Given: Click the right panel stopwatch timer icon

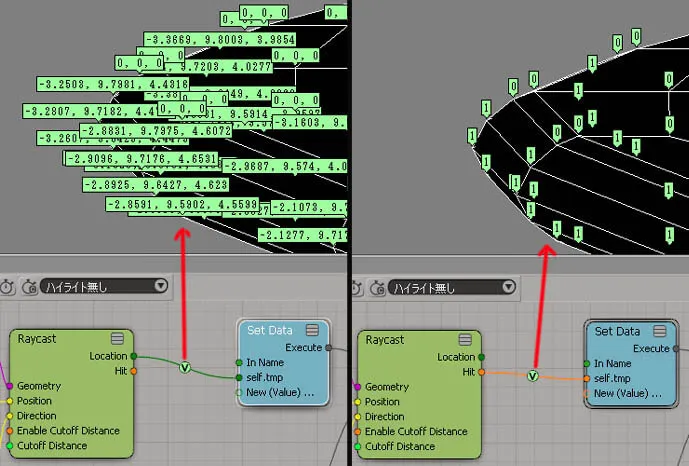Looking at the screenshot, I should coord(357,288).
